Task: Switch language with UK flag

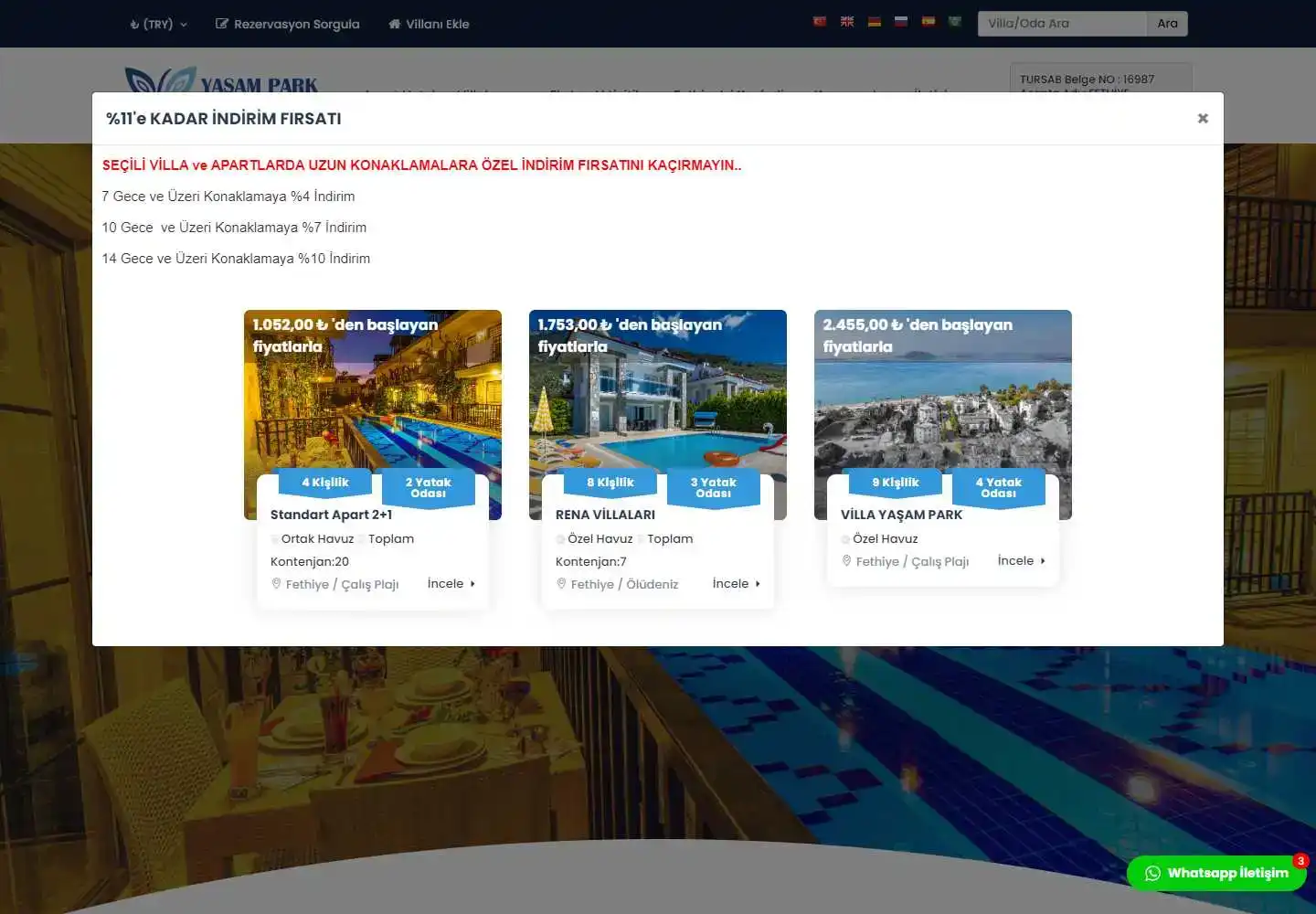Action: (847, 21)
